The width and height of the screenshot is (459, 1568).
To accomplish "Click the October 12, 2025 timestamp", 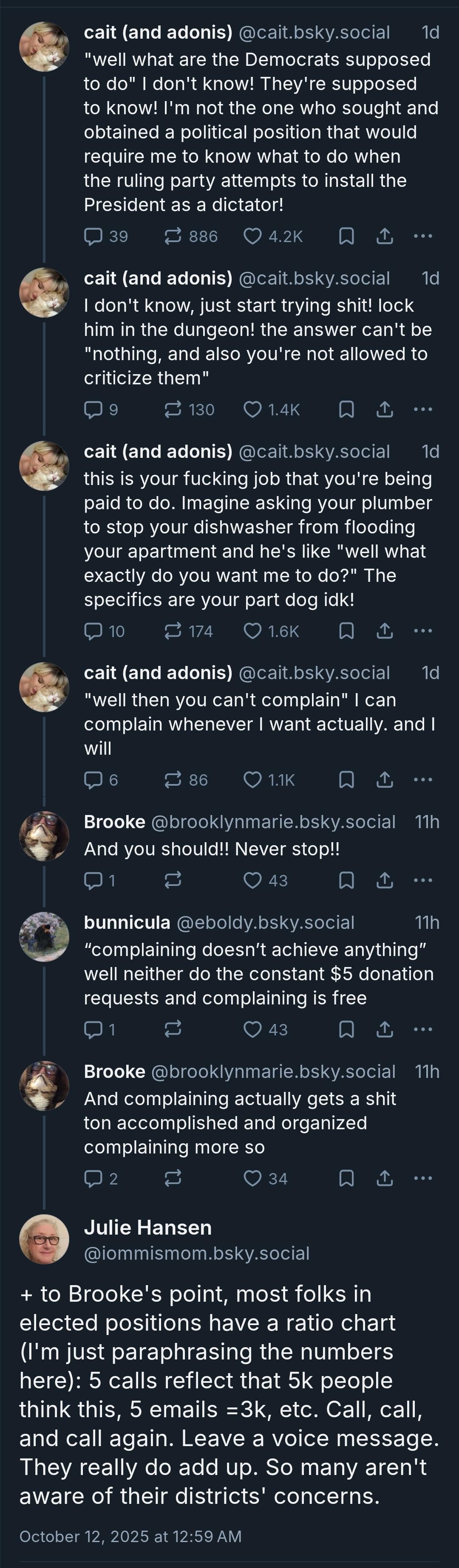I will 130,1536.
